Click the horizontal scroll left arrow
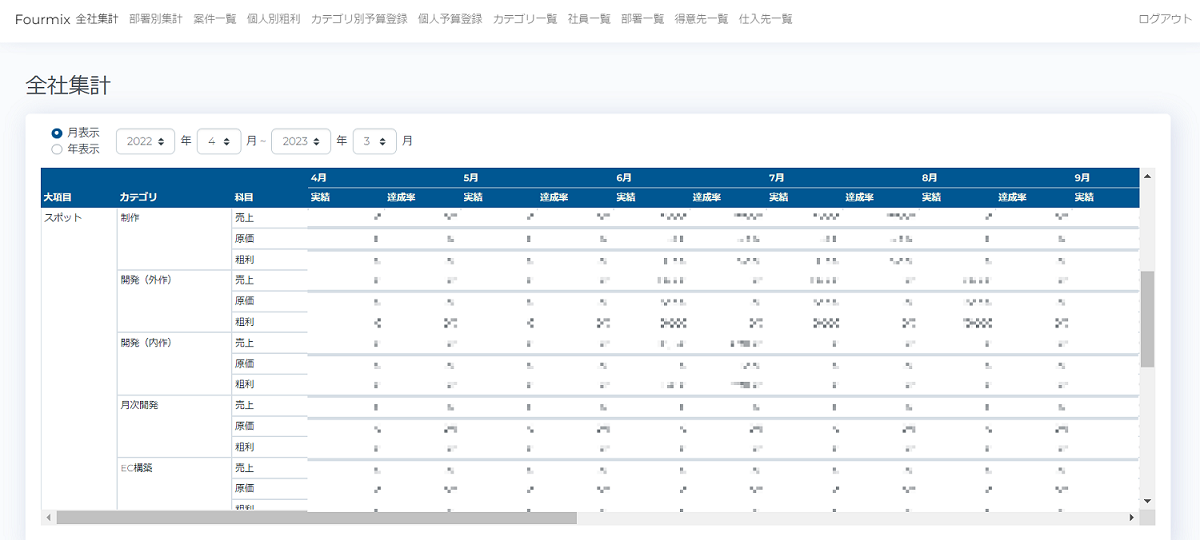The image size is (1200, 540). (x=48, y=518)
